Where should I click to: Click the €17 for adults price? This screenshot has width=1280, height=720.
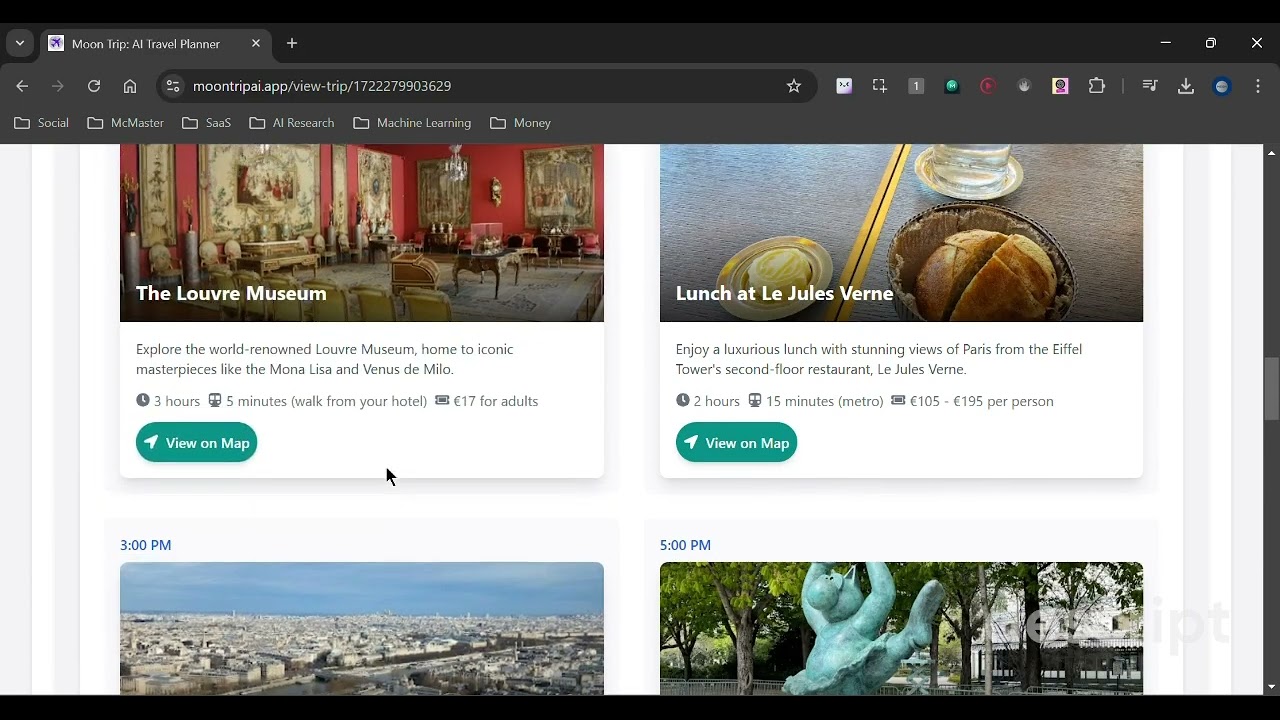pyautogui.click(x=487, y=401)
